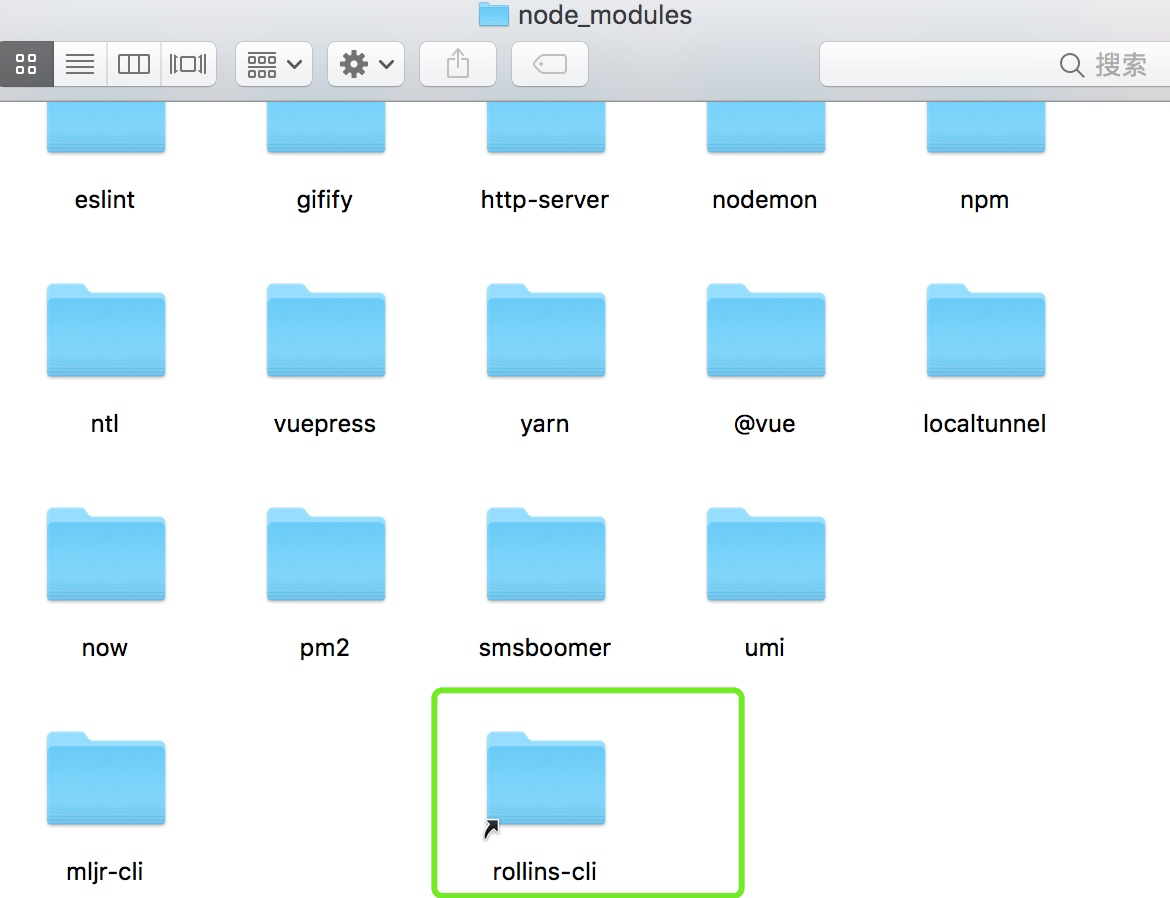Select the http-server folder icon
1170x898 pixels.
click(x=546, y=128)
